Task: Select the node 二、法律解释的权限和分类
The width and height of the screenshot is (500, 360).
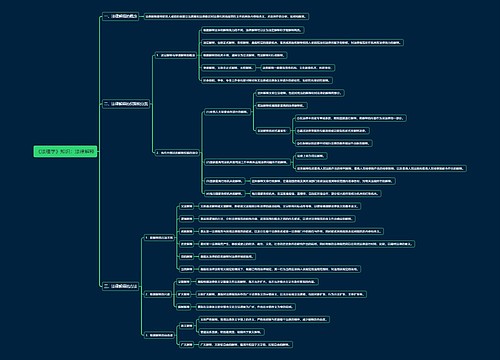Action: point(126,104)
